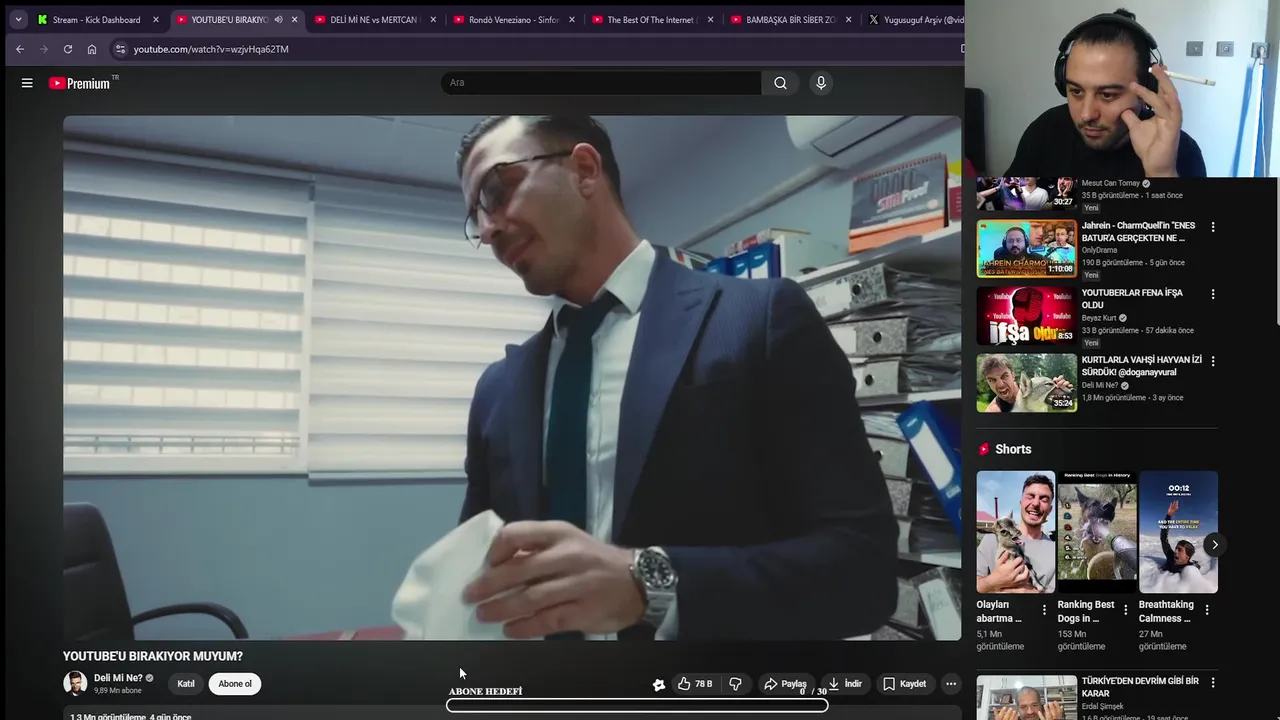Viewport: 1280px width, 720px height.
Task: Like the video with 78 B thumbs up
Action: [694, 684]
